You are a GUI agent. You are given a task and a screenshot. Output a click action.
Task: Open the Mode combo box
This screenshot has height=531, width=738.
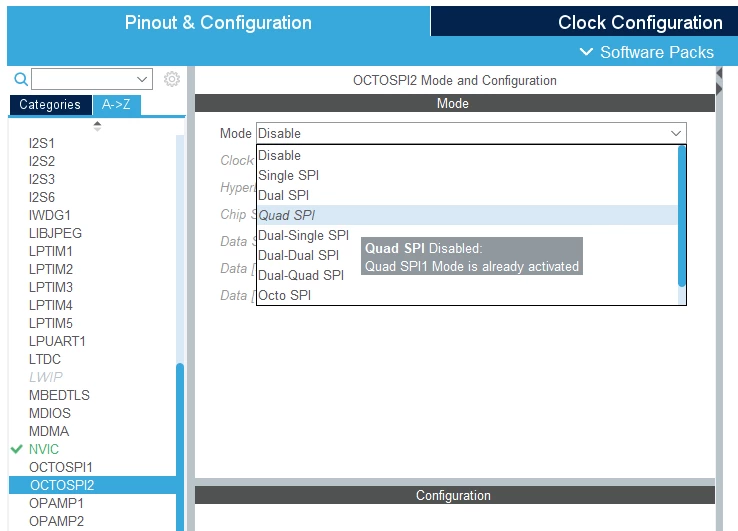point(471,133)
